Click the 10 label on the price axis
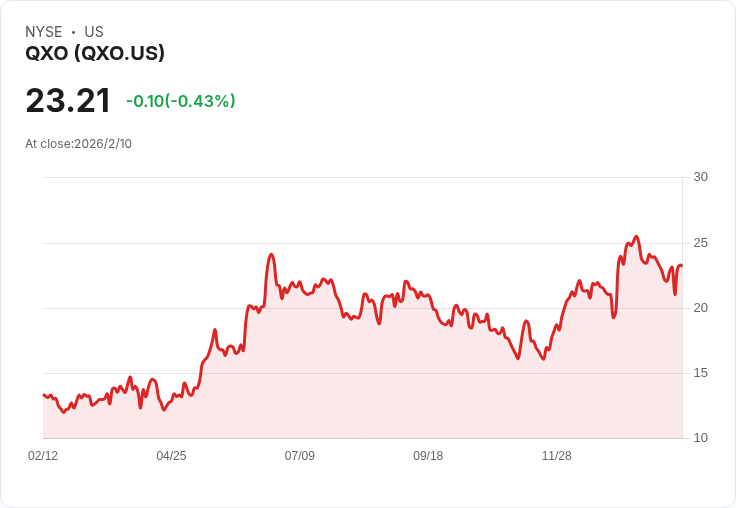This screenshot has width=736, height=508. tap(701, 438)
